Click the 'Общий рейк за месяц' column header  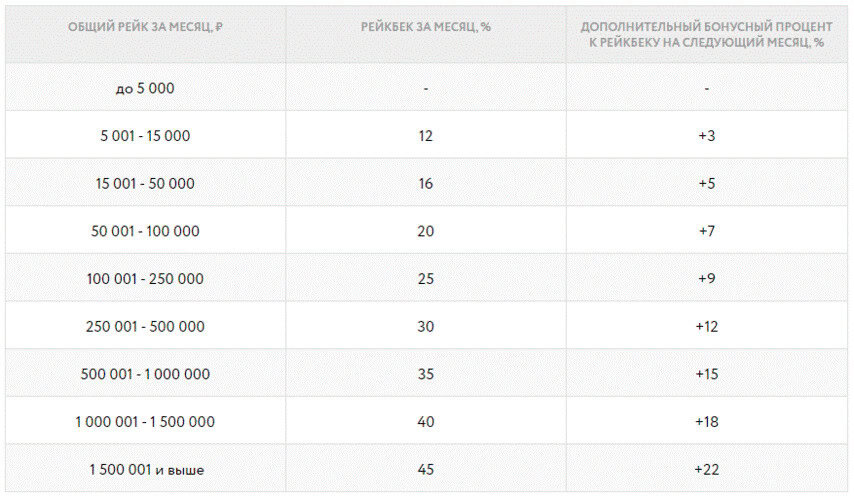point(145,27)
